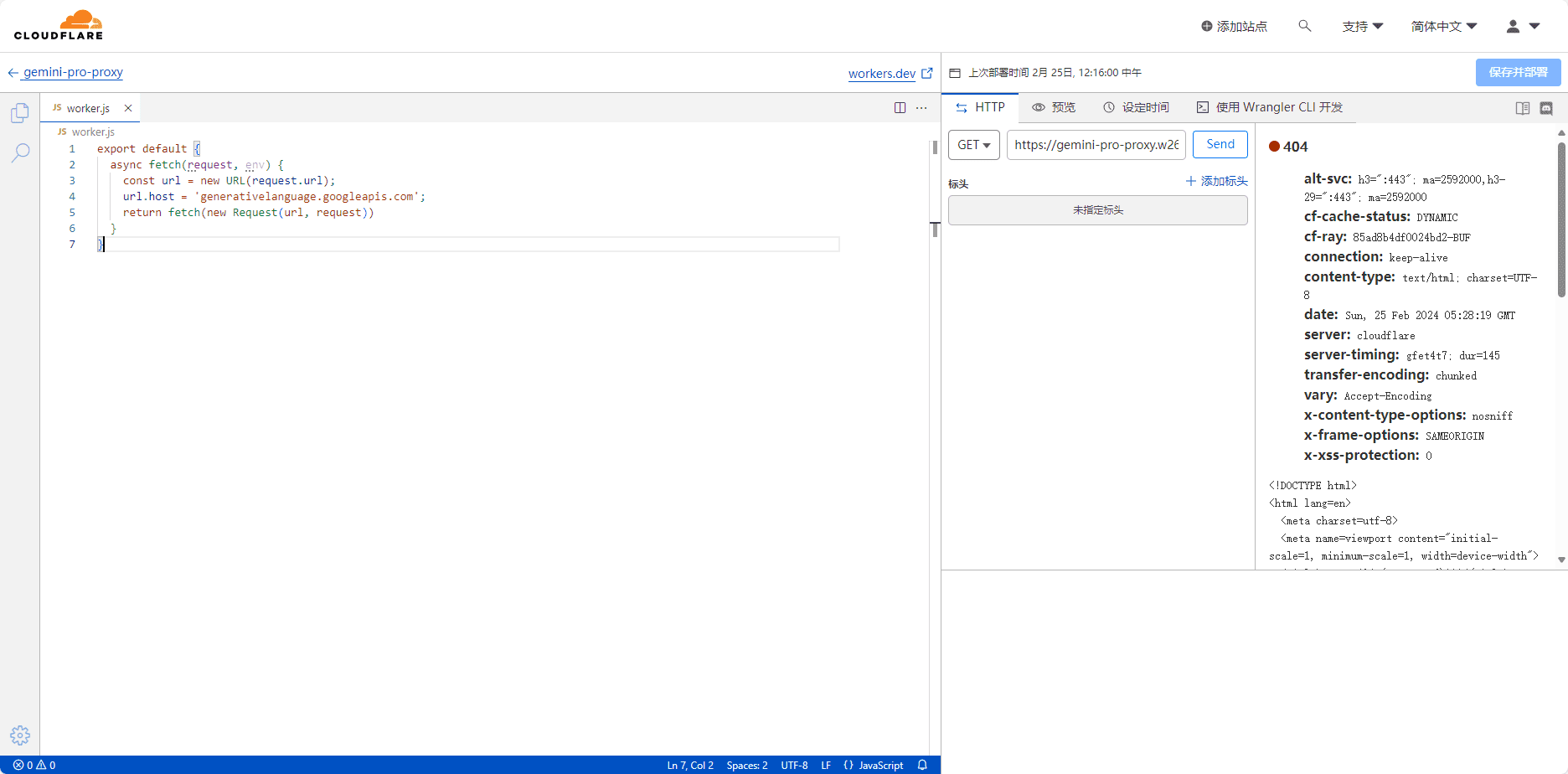Open the 简体中文 language dropdown

click(x=1443, y=26)
